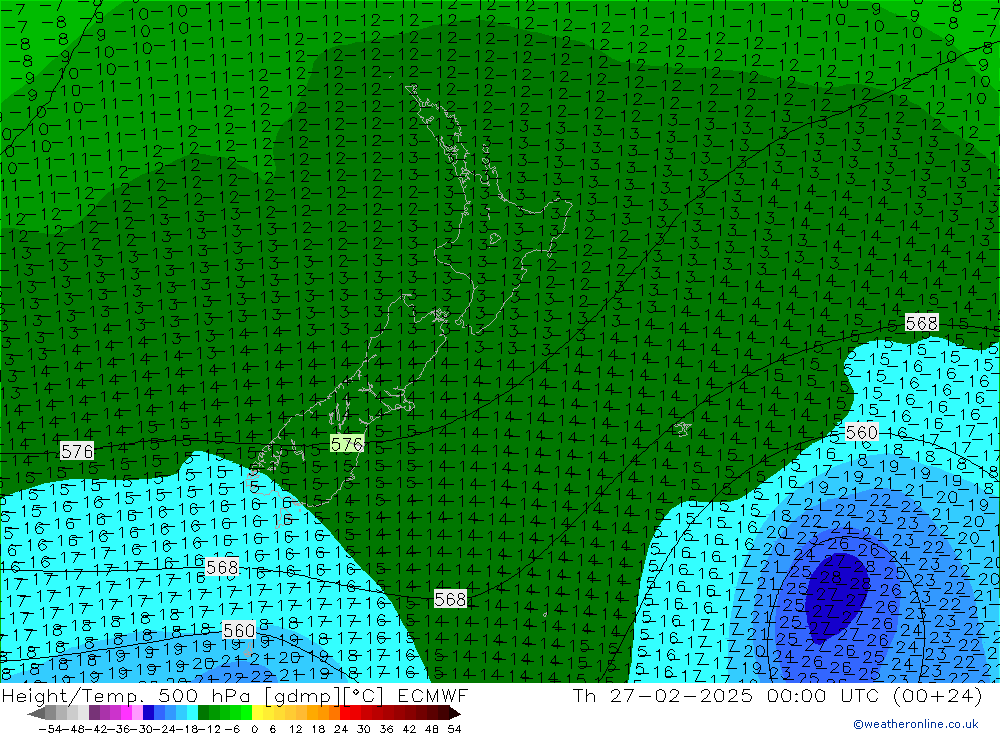Click the dark green -12°C colorbar swatch

203,713
